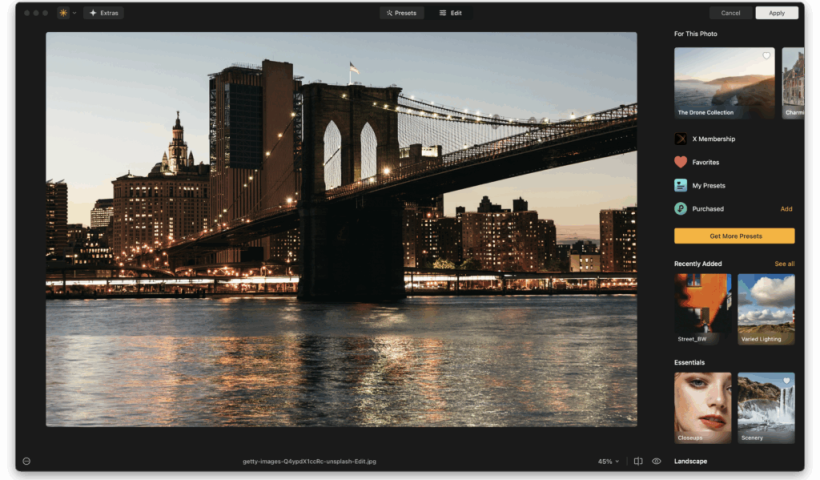Screen dimensions: 820x480
Task: Open the Luminar sun logo menu
Action: tap(64, 13)
